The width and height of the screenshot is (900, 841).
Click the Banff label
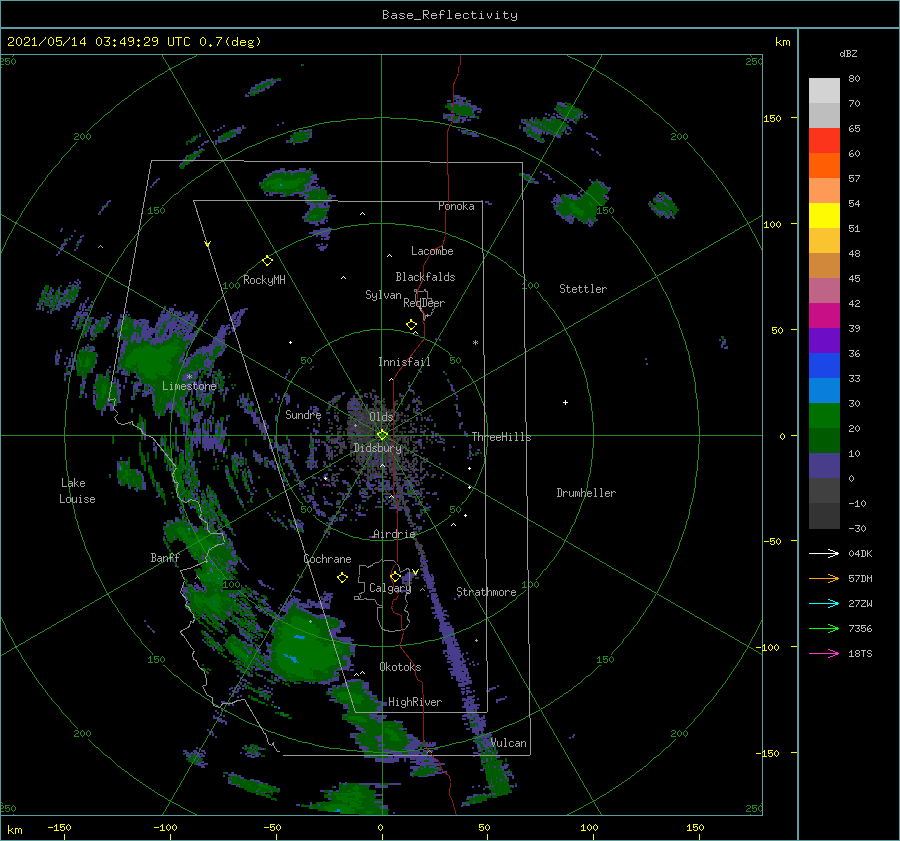pos(165,558)
